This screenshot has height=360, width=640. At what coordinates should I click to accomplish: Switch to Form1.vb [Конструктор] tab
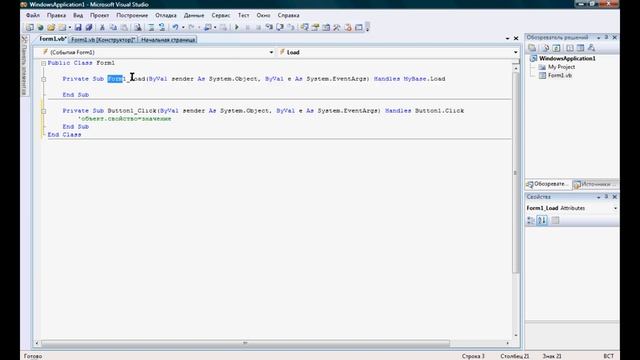(102, 40)
